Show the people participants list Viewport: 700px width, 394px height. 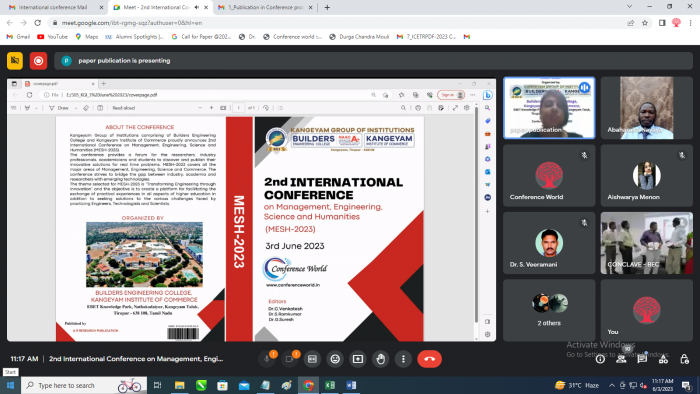coord(621,359)
